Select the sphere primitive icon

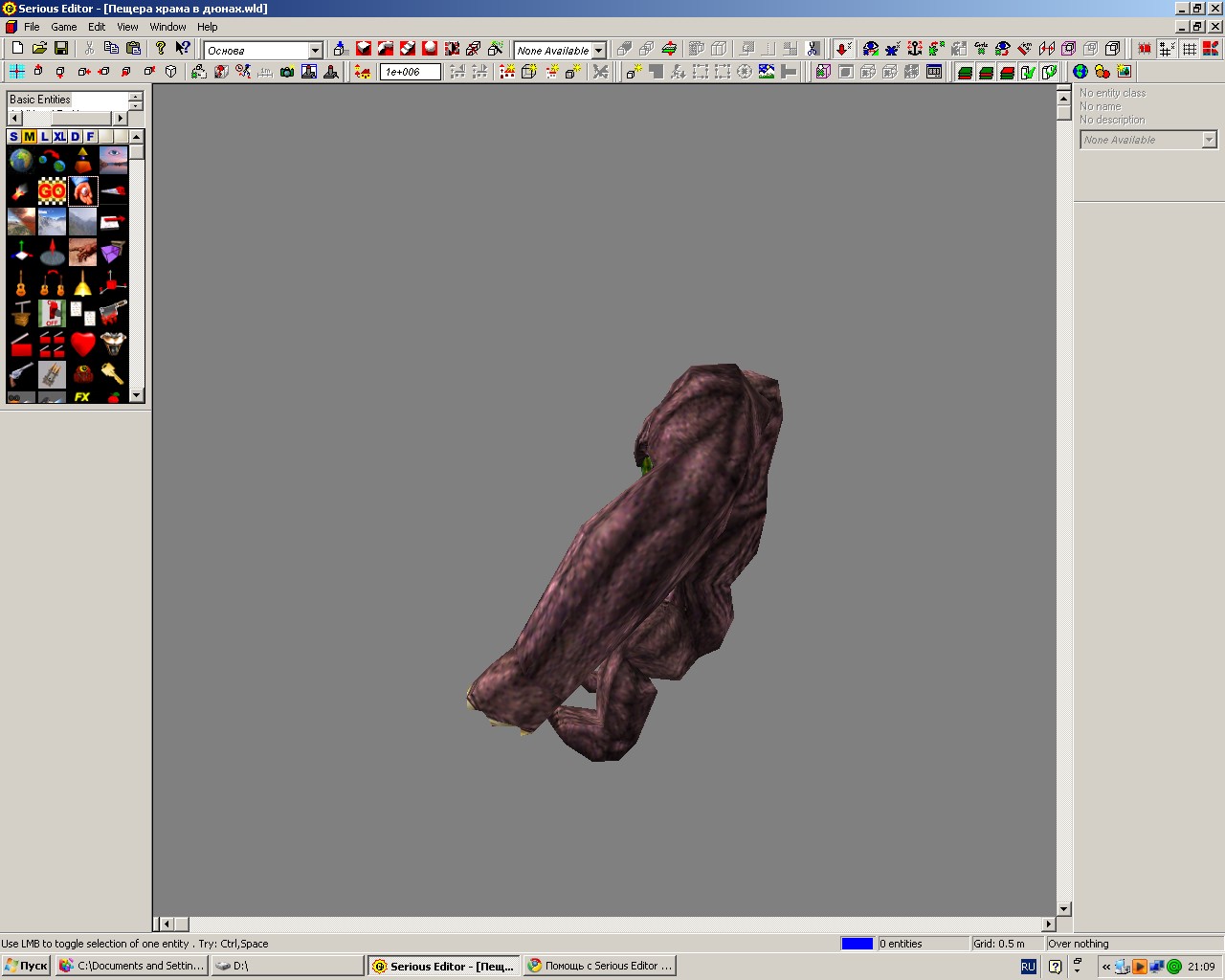coord(430,48)
